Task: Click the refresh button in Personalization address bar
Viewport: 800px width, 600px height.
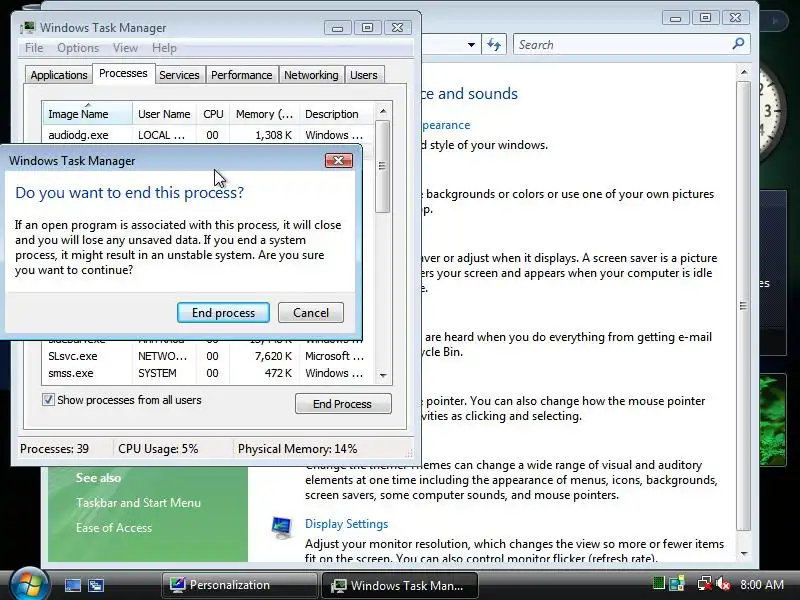Action: (x=493, y=44)
